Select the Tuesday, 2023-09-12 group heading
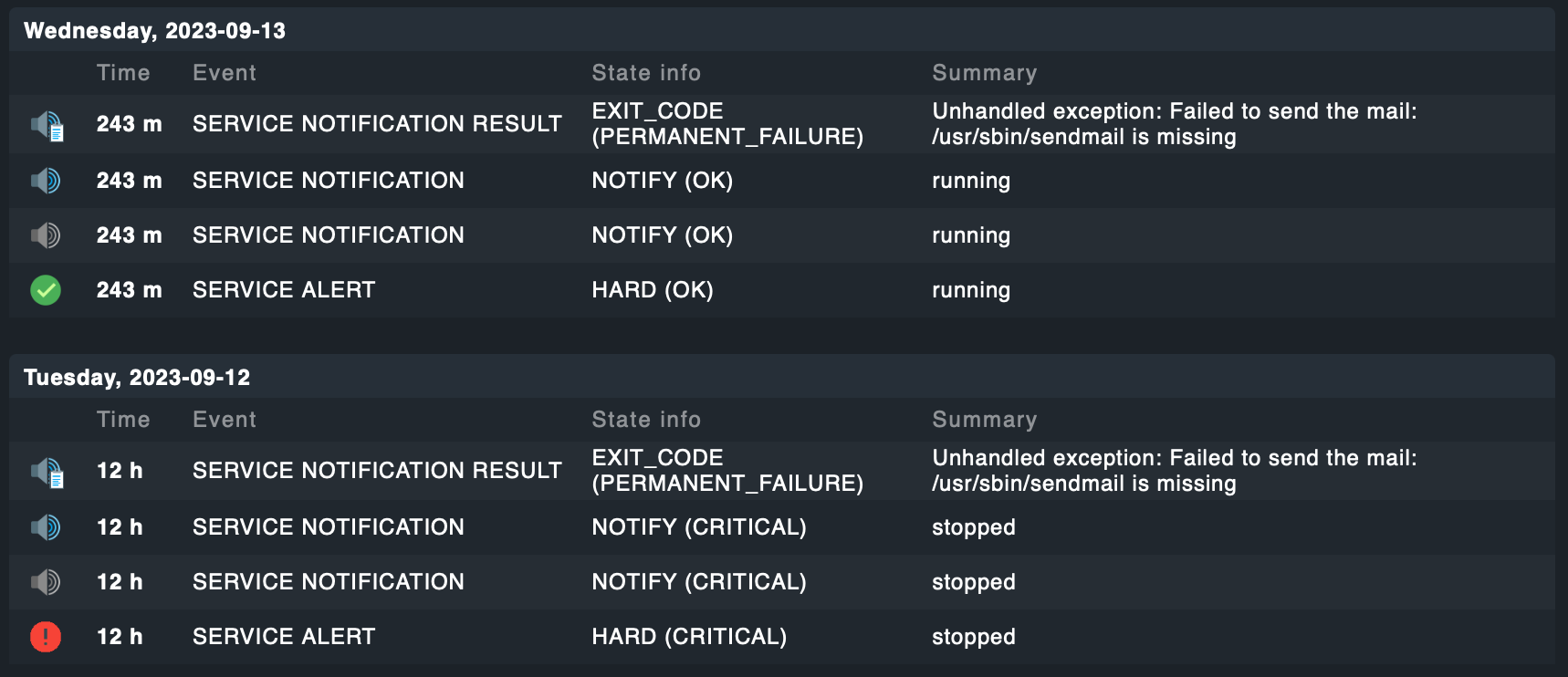Viewport: 1568px width, 677px height. 137,378
